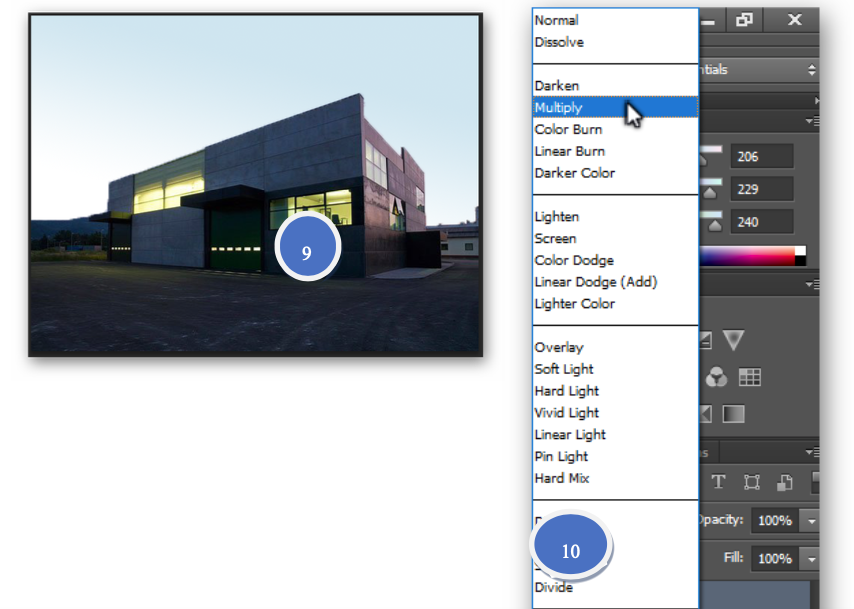Viewport: 854px width, 609px height.
Task: Select Soft Light from blend list
Action: [x=564, y=369]
